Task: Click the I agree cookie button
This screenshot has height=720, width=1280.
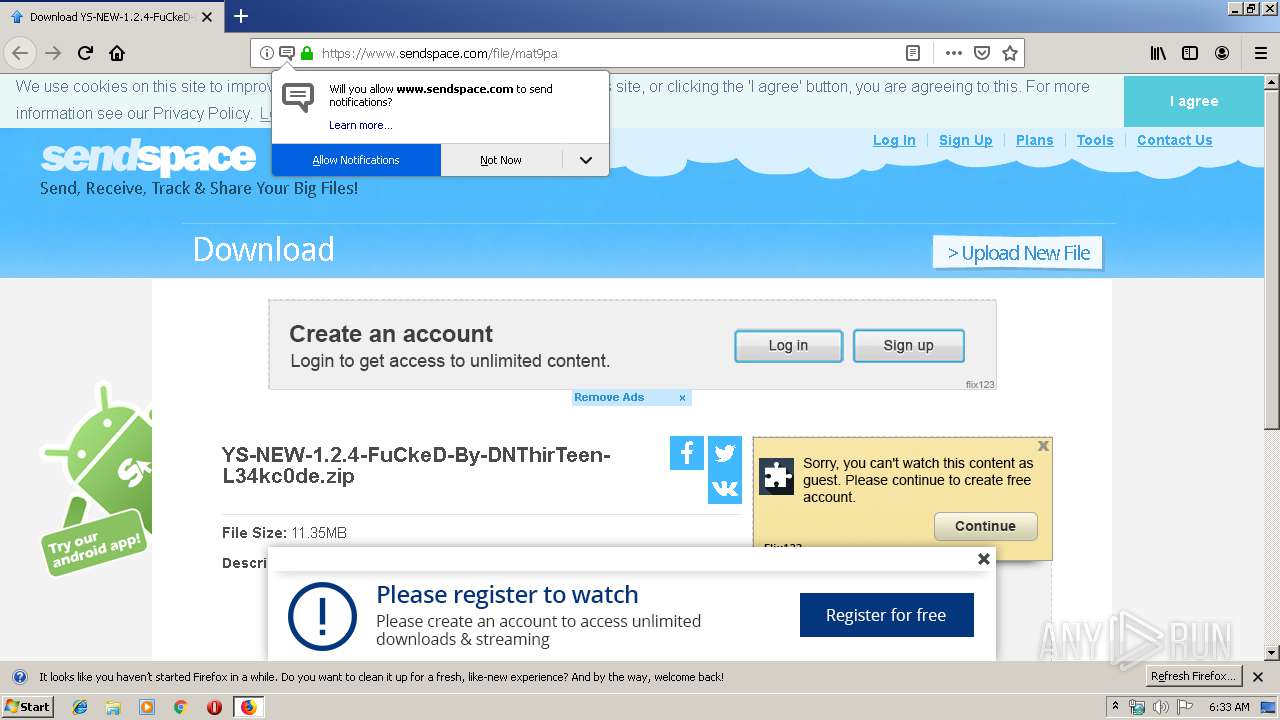Action: [1194, 101]
